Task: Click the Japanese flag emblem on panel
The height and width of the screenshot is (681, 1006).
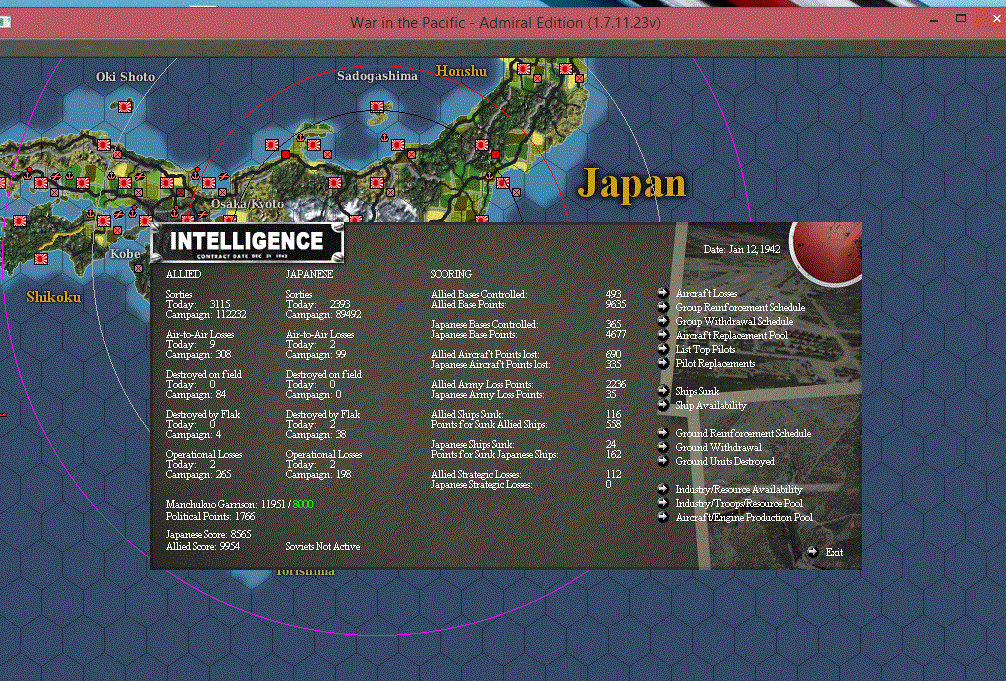Action: coord(826,252)
